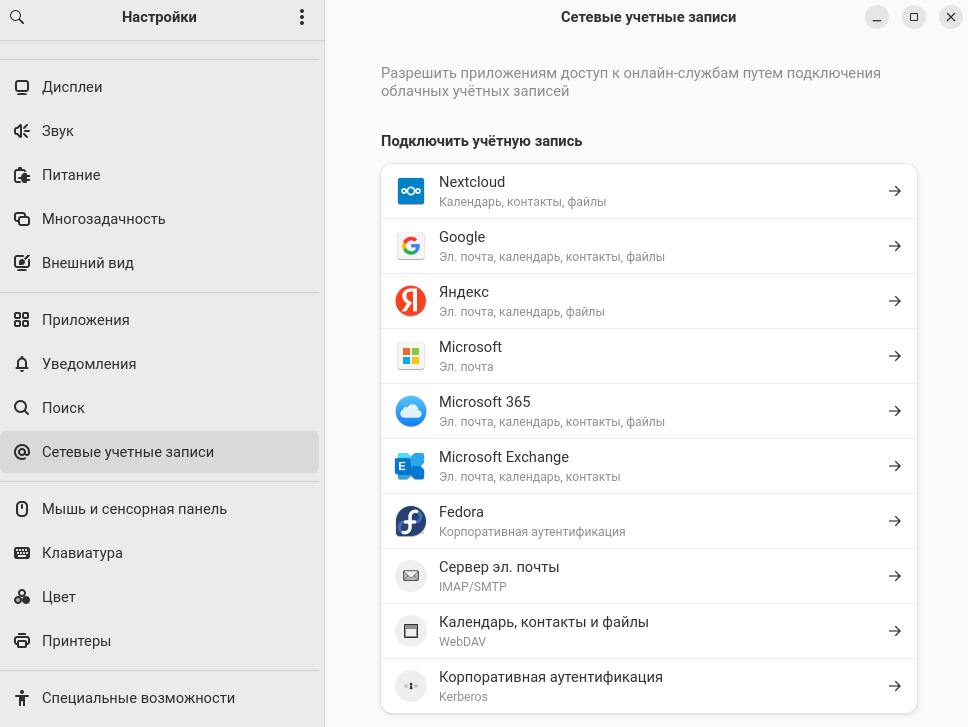Click the Microsoft Exchange icon
This screenshot has width=968, height=727.
[411, 466]
